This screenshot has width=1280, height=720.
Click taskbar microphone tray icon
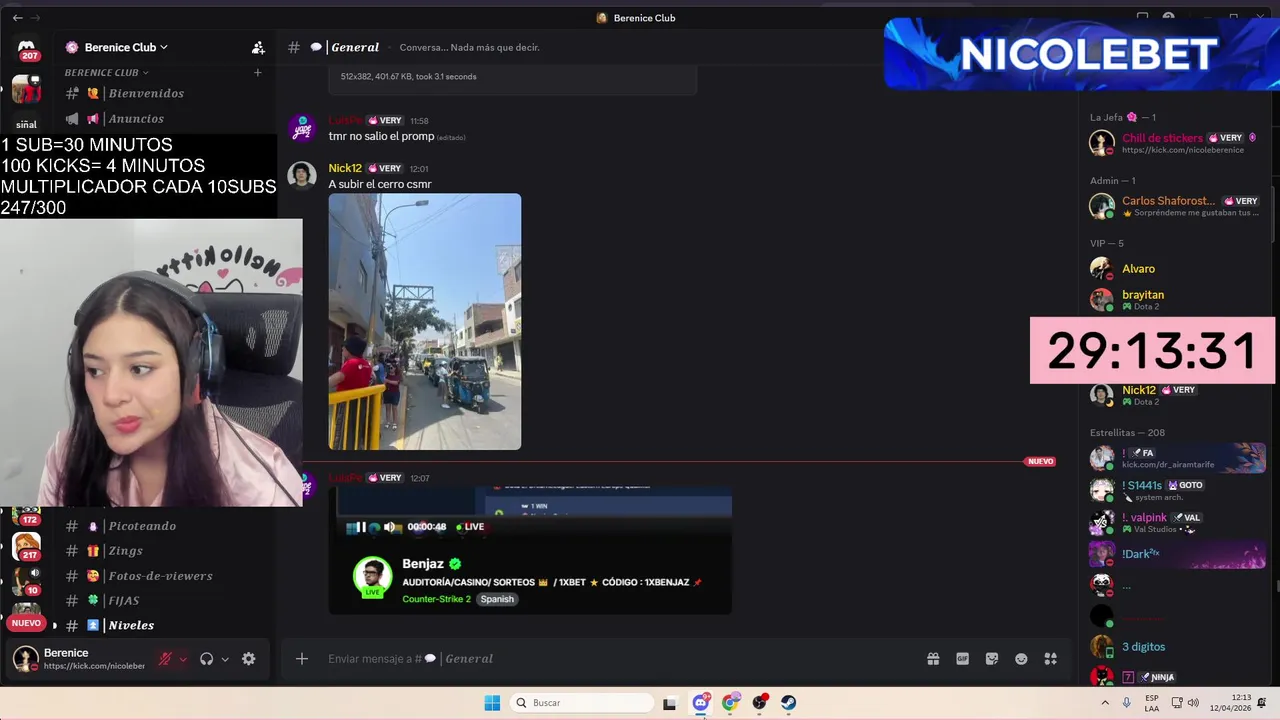(x=1126, y=703)
